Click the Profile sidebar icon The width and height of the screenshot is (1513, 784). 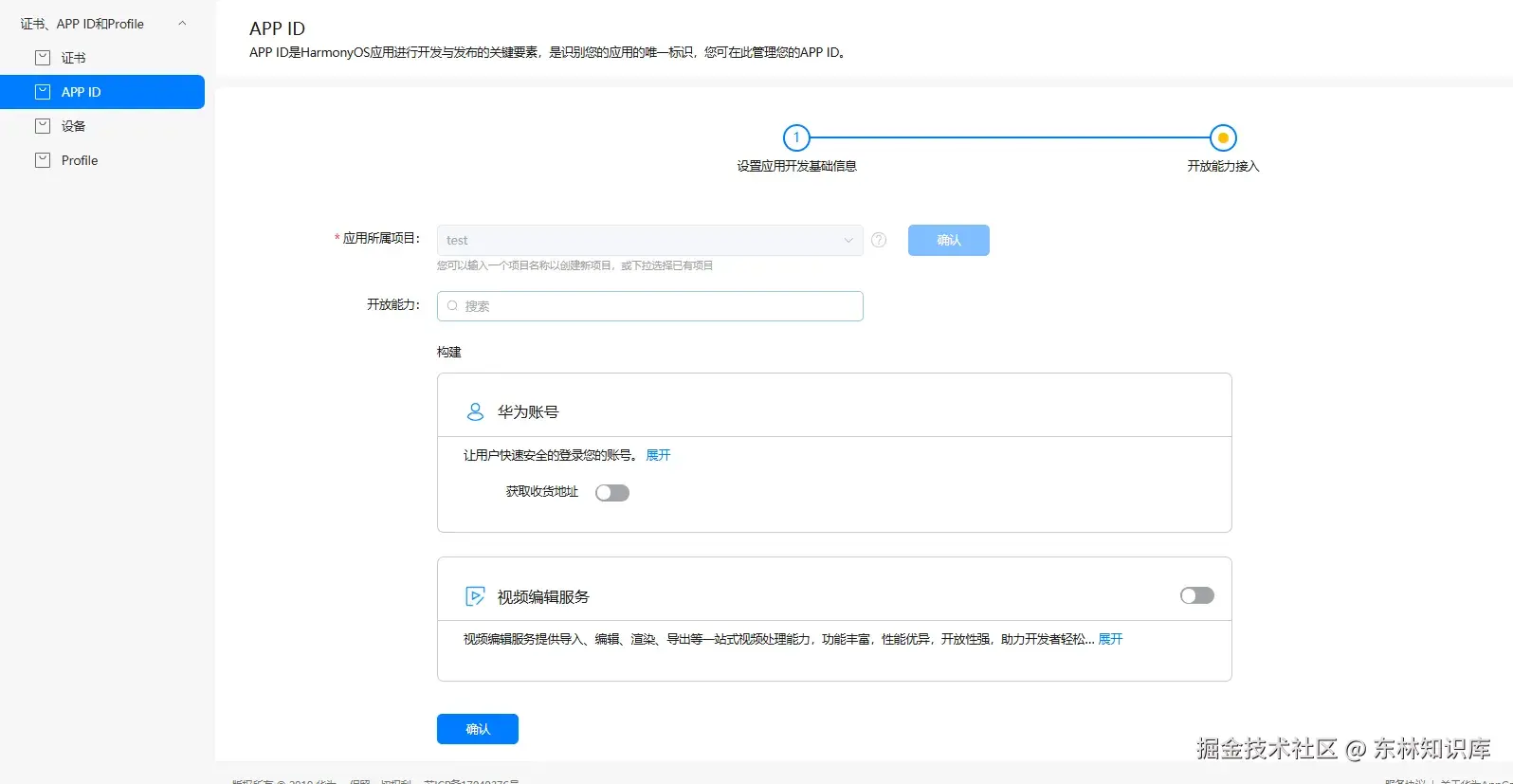coord(43,160)
